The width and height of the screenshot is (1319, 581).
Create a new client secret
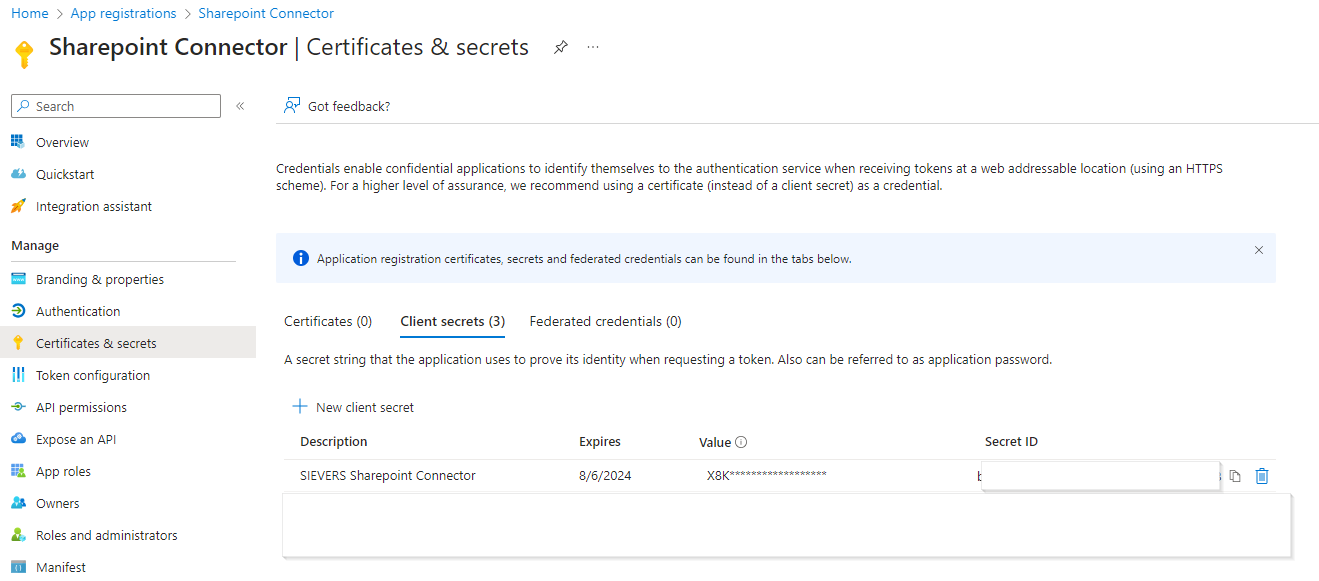coord(352,407)
